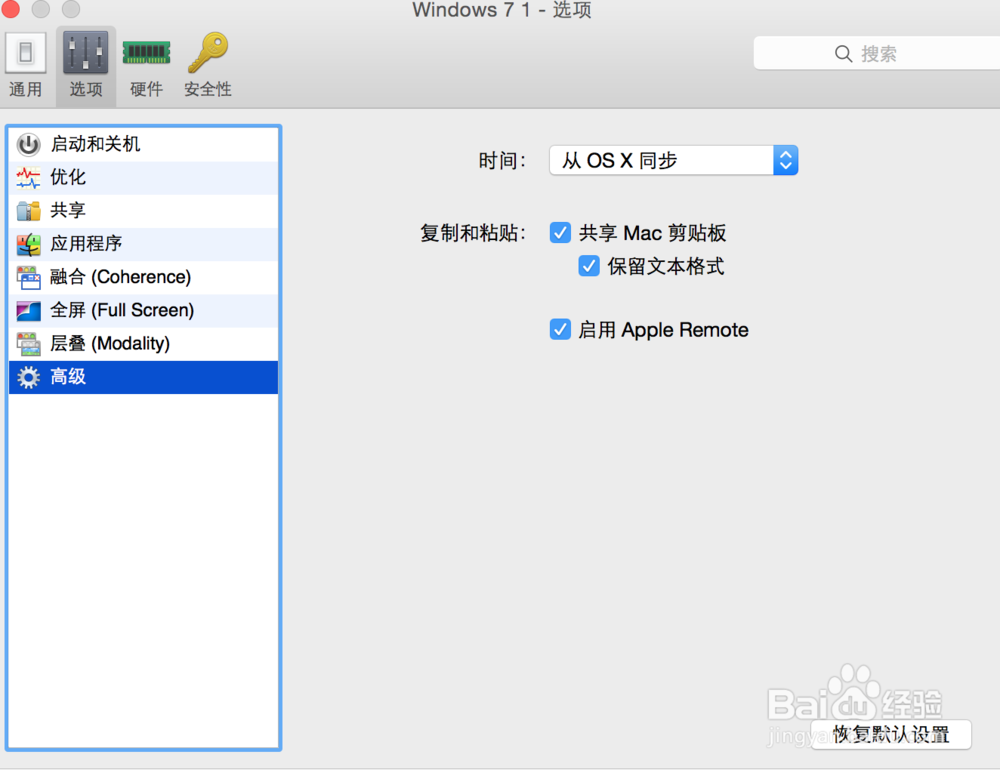This screenshot has width=1000, height=770.
Task: Click the red close window button
Action: (10, 8)
